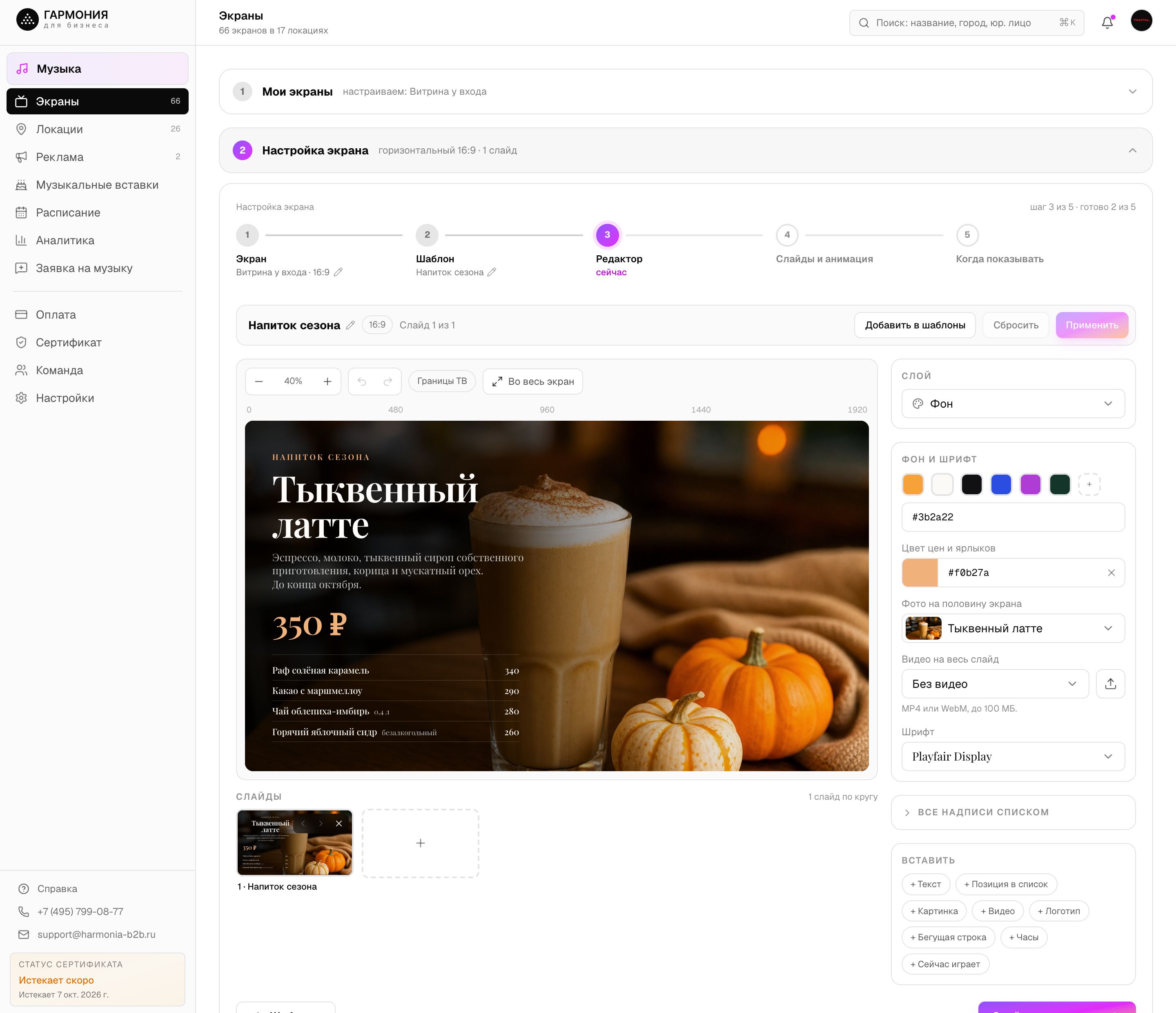Collapse the Настройка экрана section
The image size is (1176, 1013).
(x=686, y=150)
